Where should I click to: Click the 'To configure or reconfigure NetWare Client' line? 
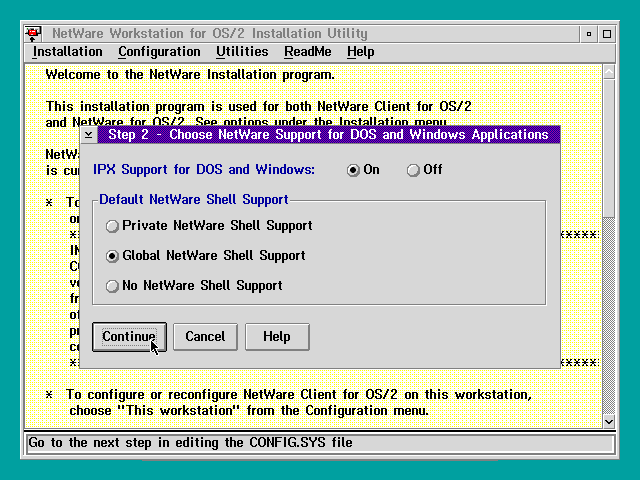coord(299,395)
